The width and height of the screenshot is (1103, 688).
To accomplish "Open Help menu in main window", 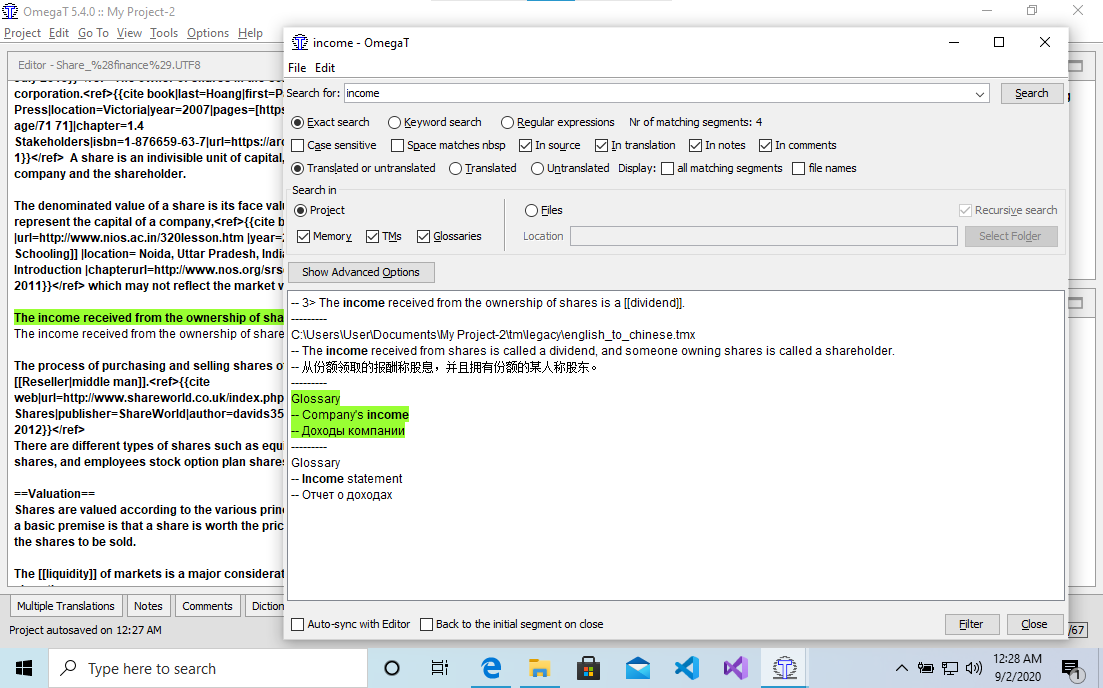I will [x=250, y=33].
